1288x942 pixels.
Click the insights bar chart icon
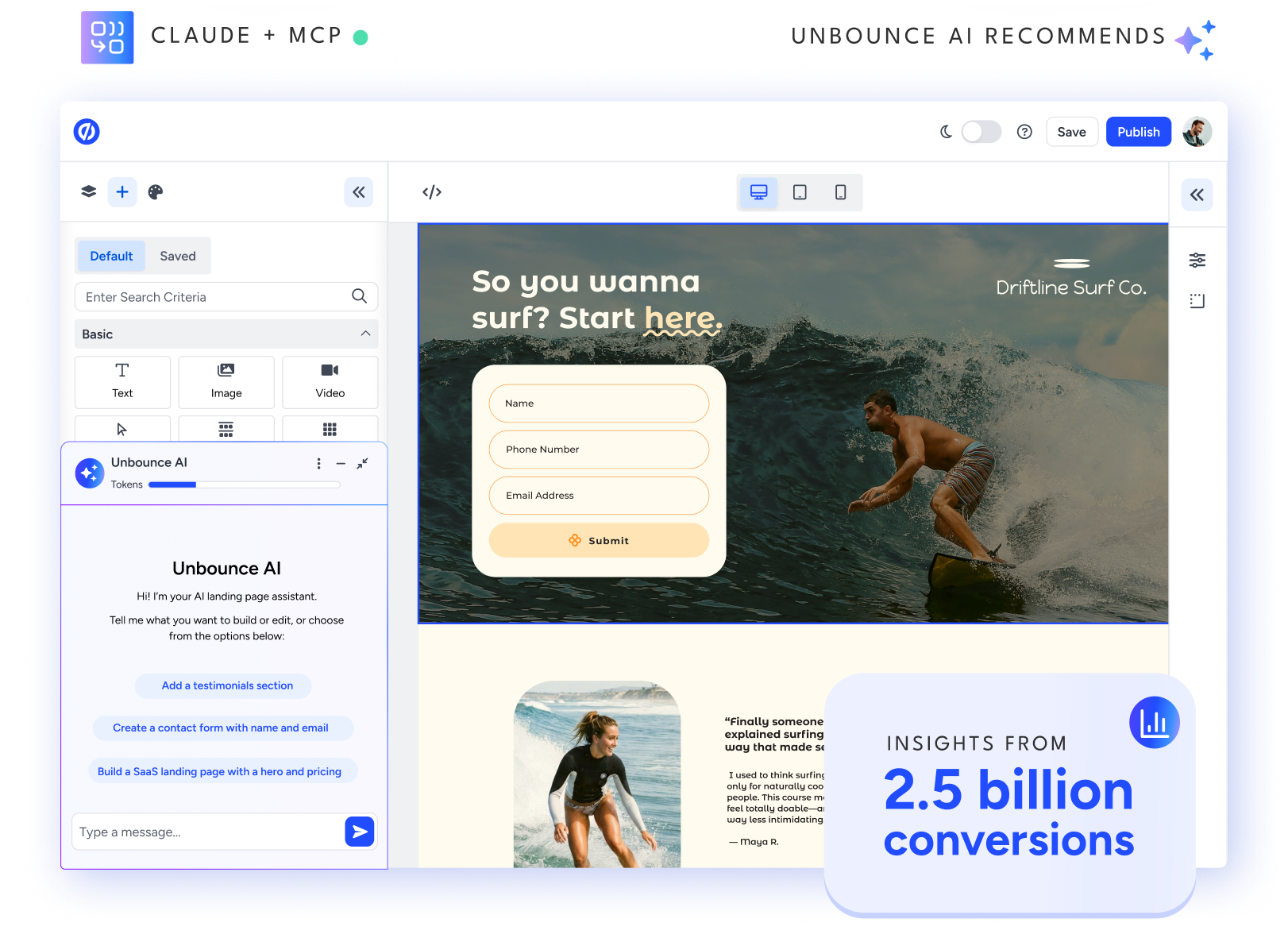click(x=1154, y=722)
